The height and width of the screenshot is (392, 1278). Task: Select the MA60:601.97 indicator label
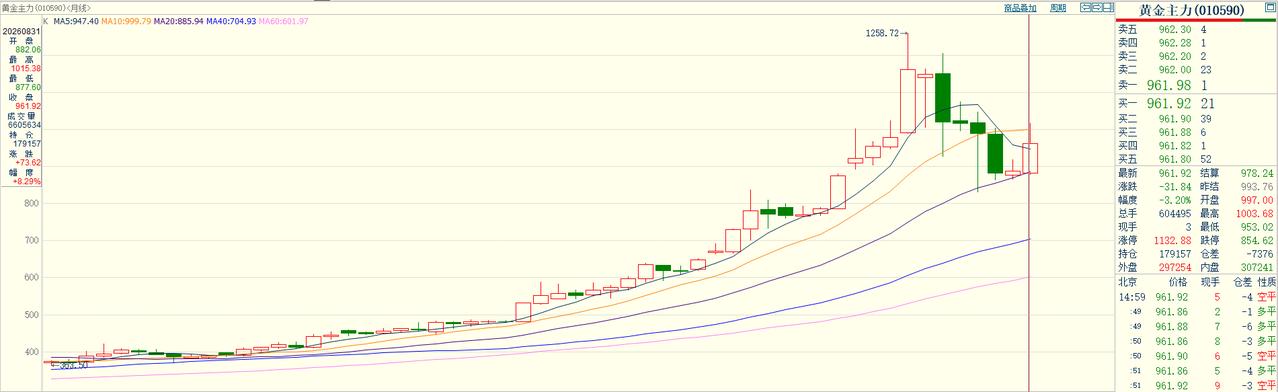tap(283, 21)
